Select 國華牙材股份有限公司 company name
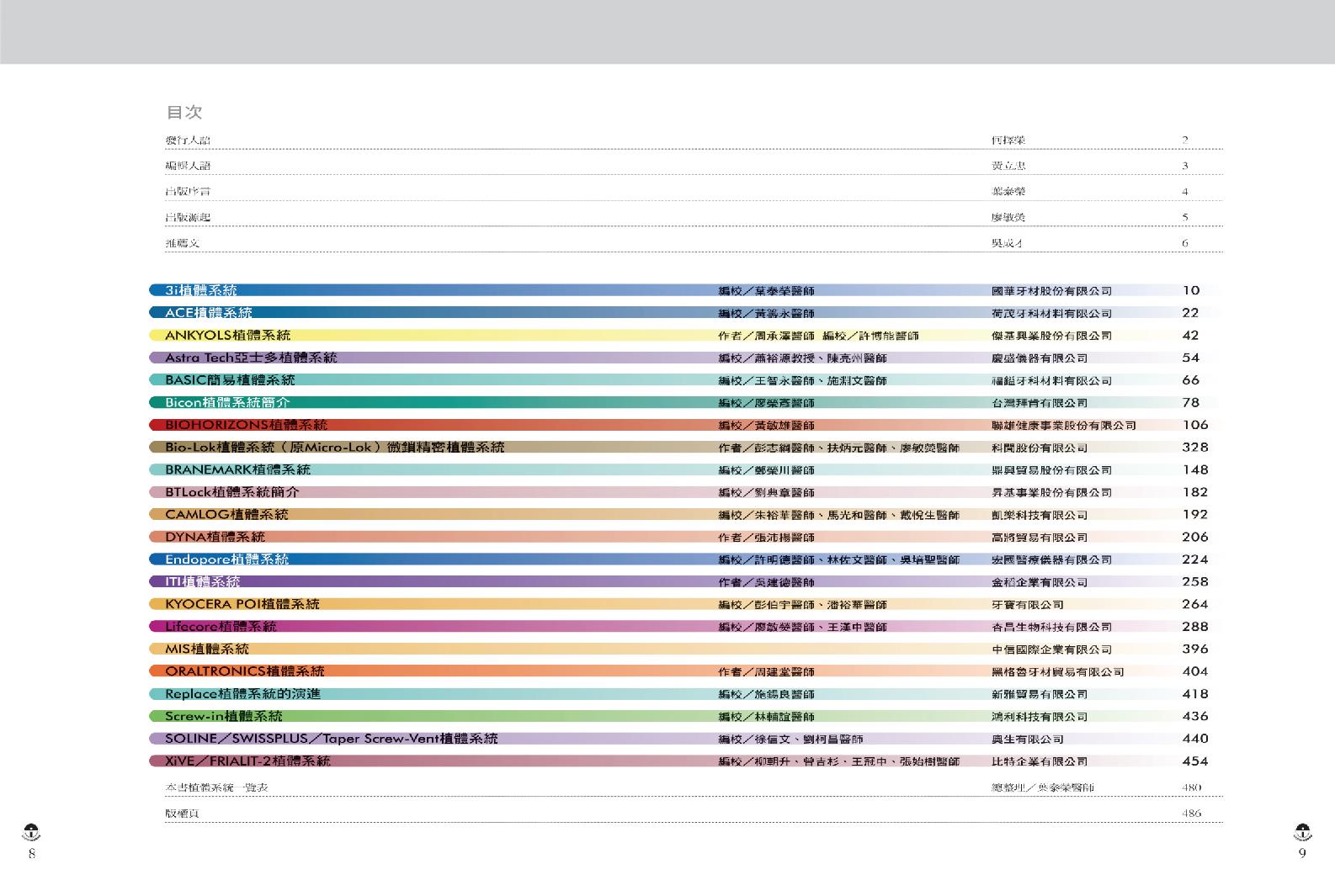The width and height of the screenshot is (1335, 896). coord(1051,291)
